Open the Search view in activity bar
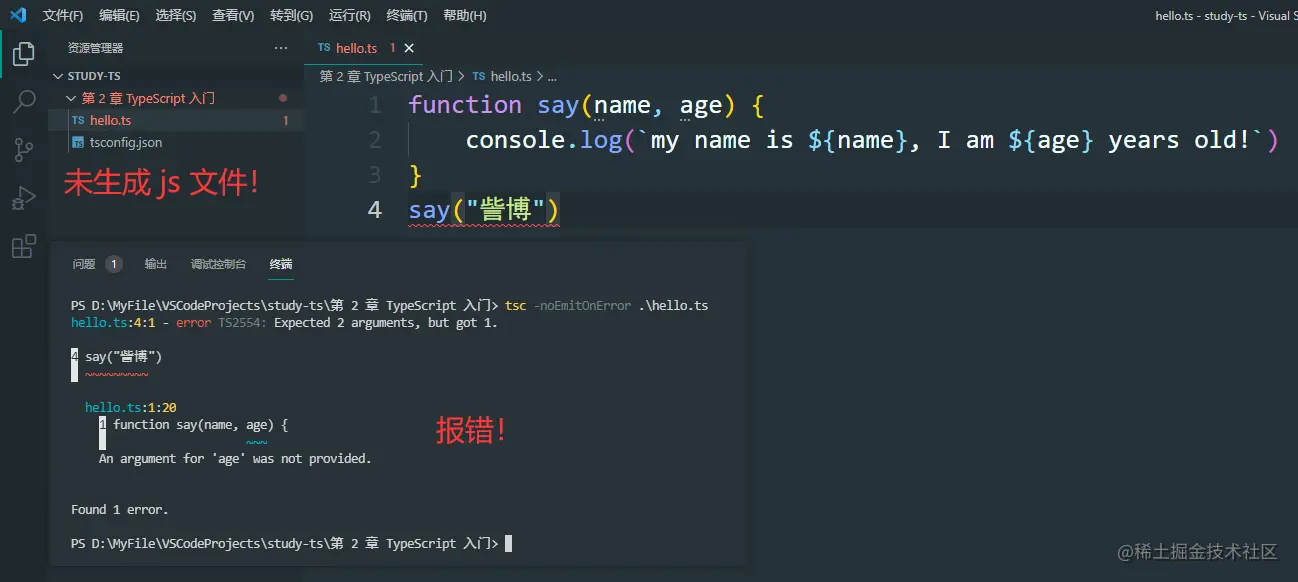The image size is (1298, 582). 23,102
